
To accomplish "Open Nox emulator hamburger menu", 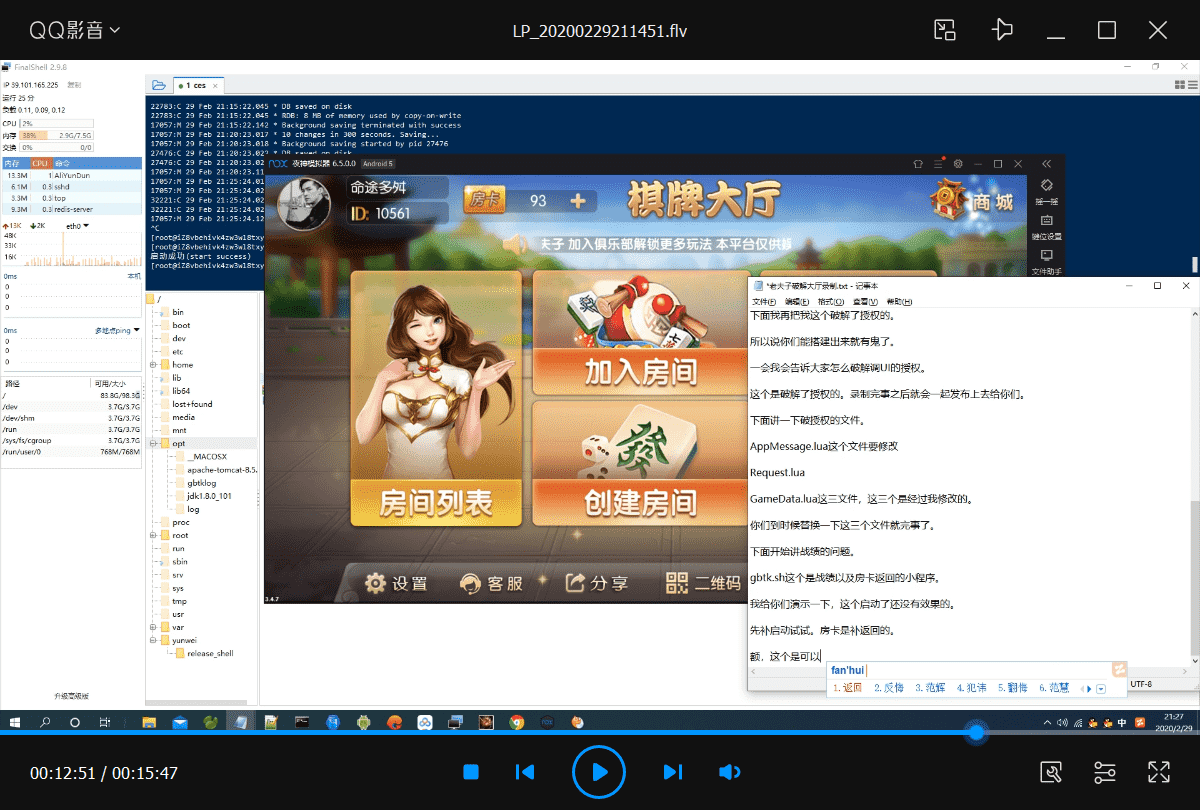I will pos(938,163).
